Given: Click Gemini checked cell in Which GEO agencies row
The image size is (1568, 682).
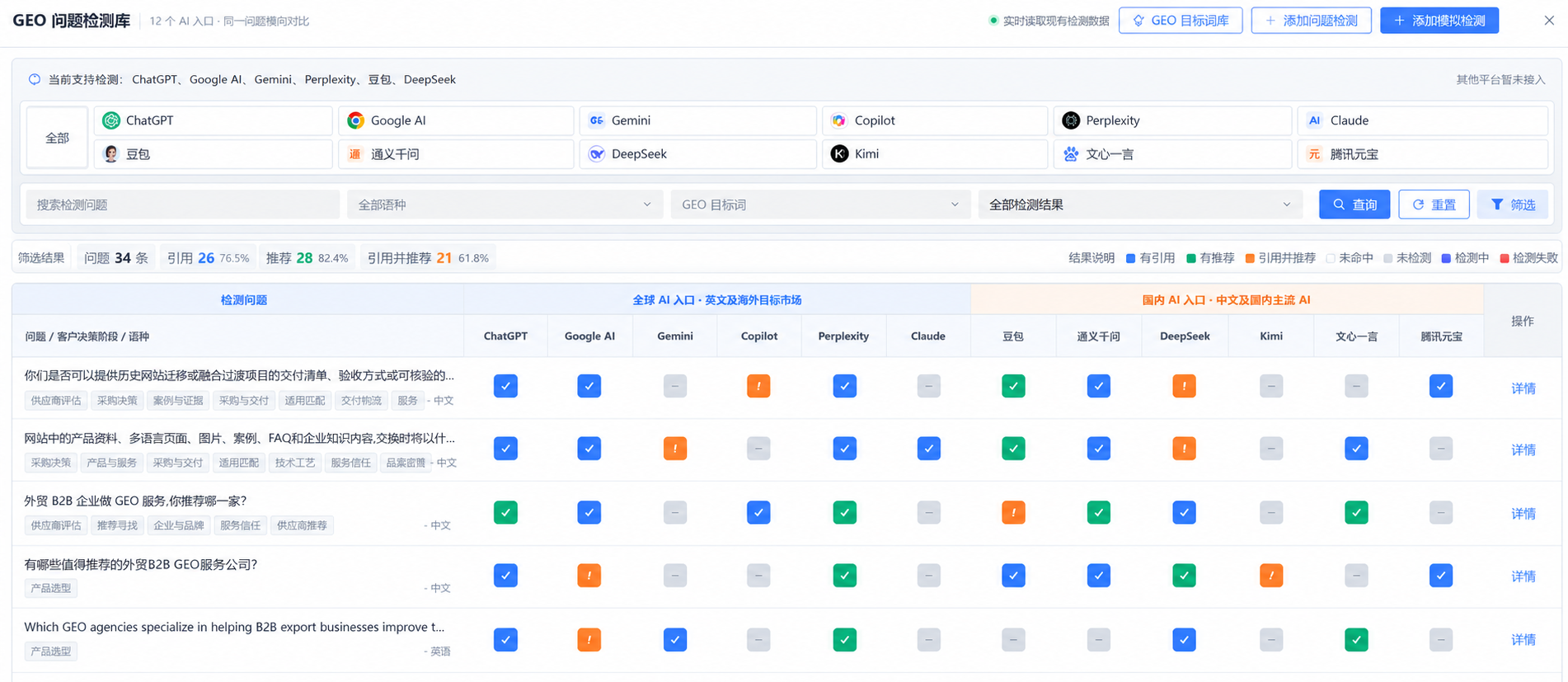Looking at the screenshot, I should coord(675,639).
